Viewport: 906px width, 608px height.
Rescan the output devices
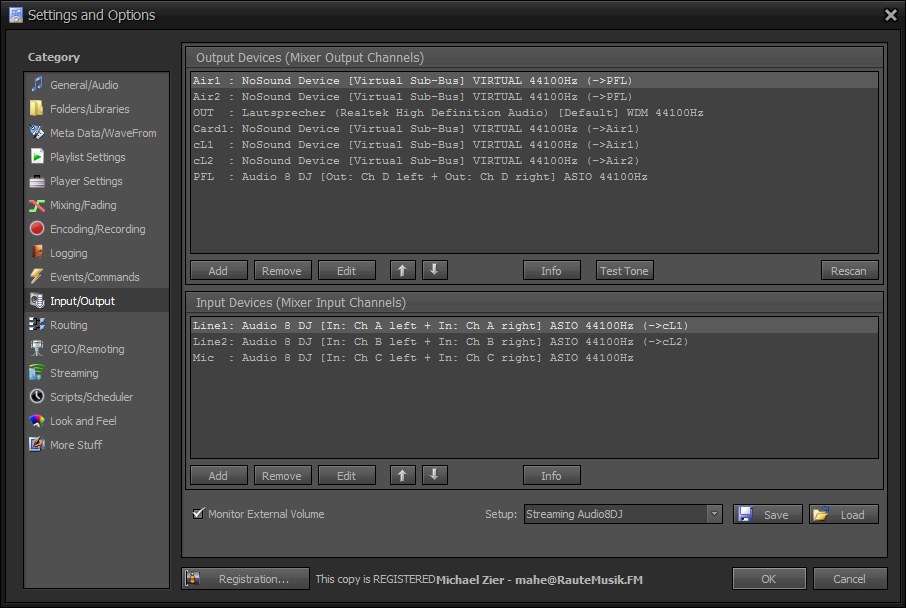pyautogui.click(x=849, y=271)
